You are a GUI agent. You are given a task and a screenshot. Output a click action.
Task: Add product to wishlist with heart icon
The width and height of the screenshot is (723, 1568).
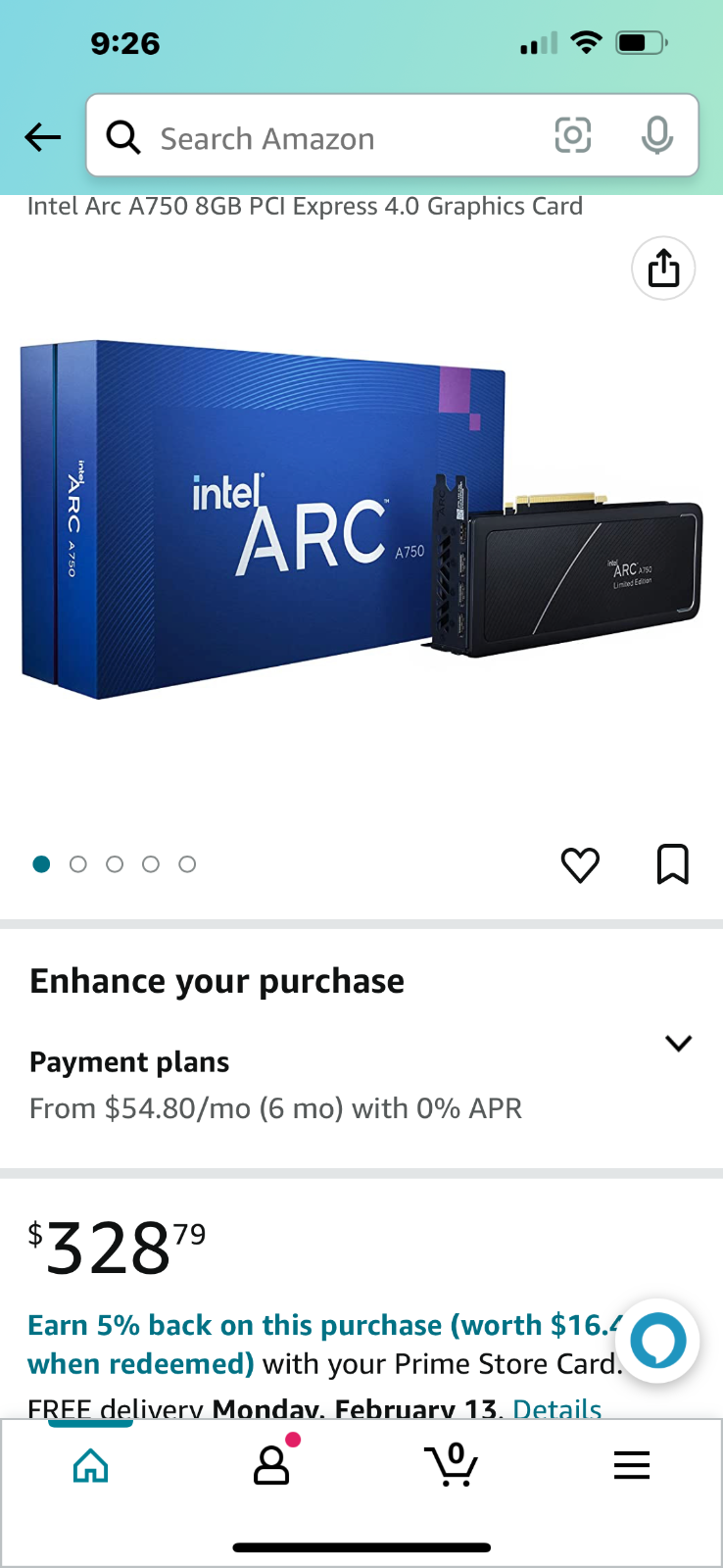point(580,864)
